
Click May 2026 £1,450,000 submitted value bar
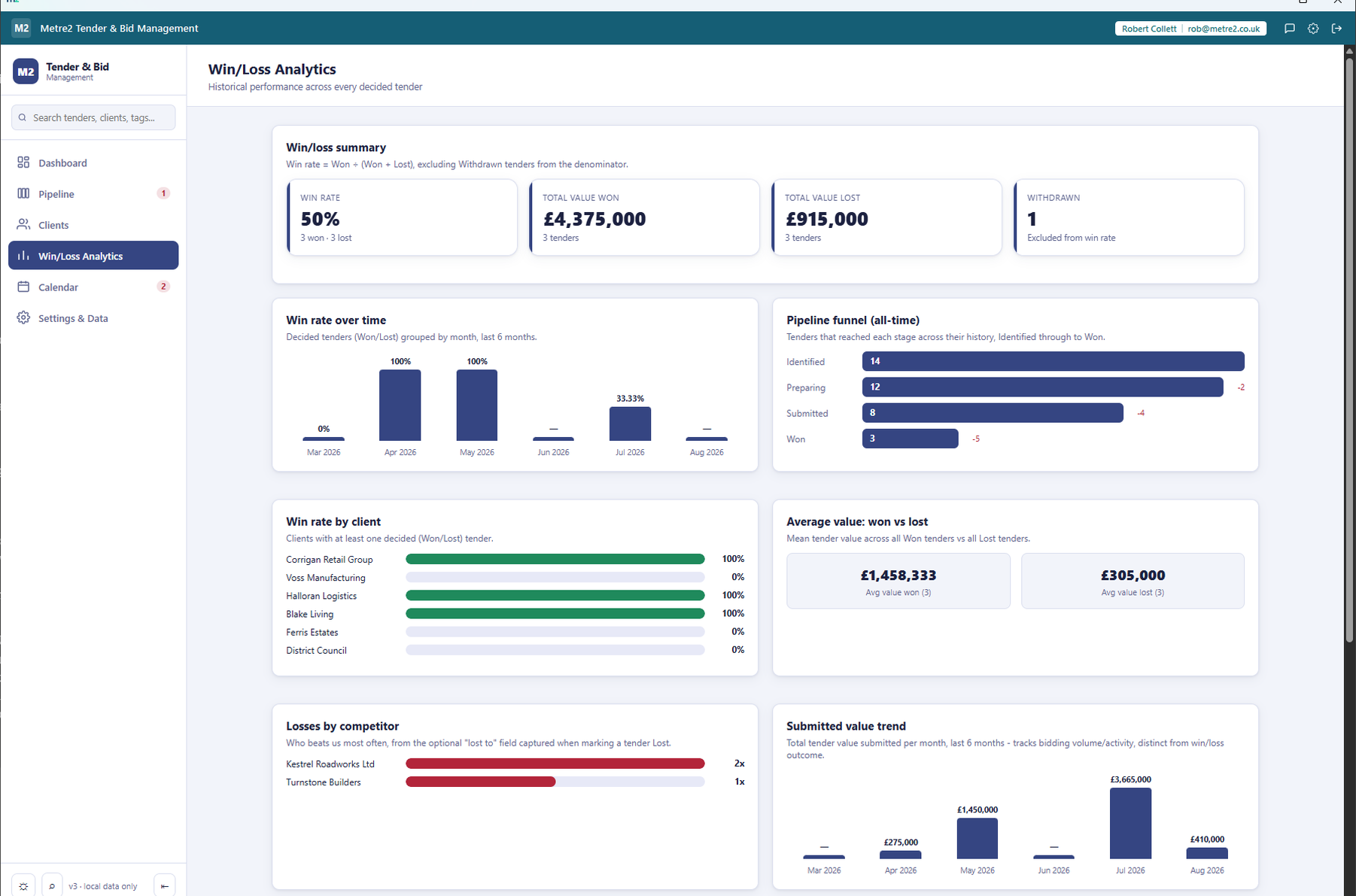coord(977,838)
